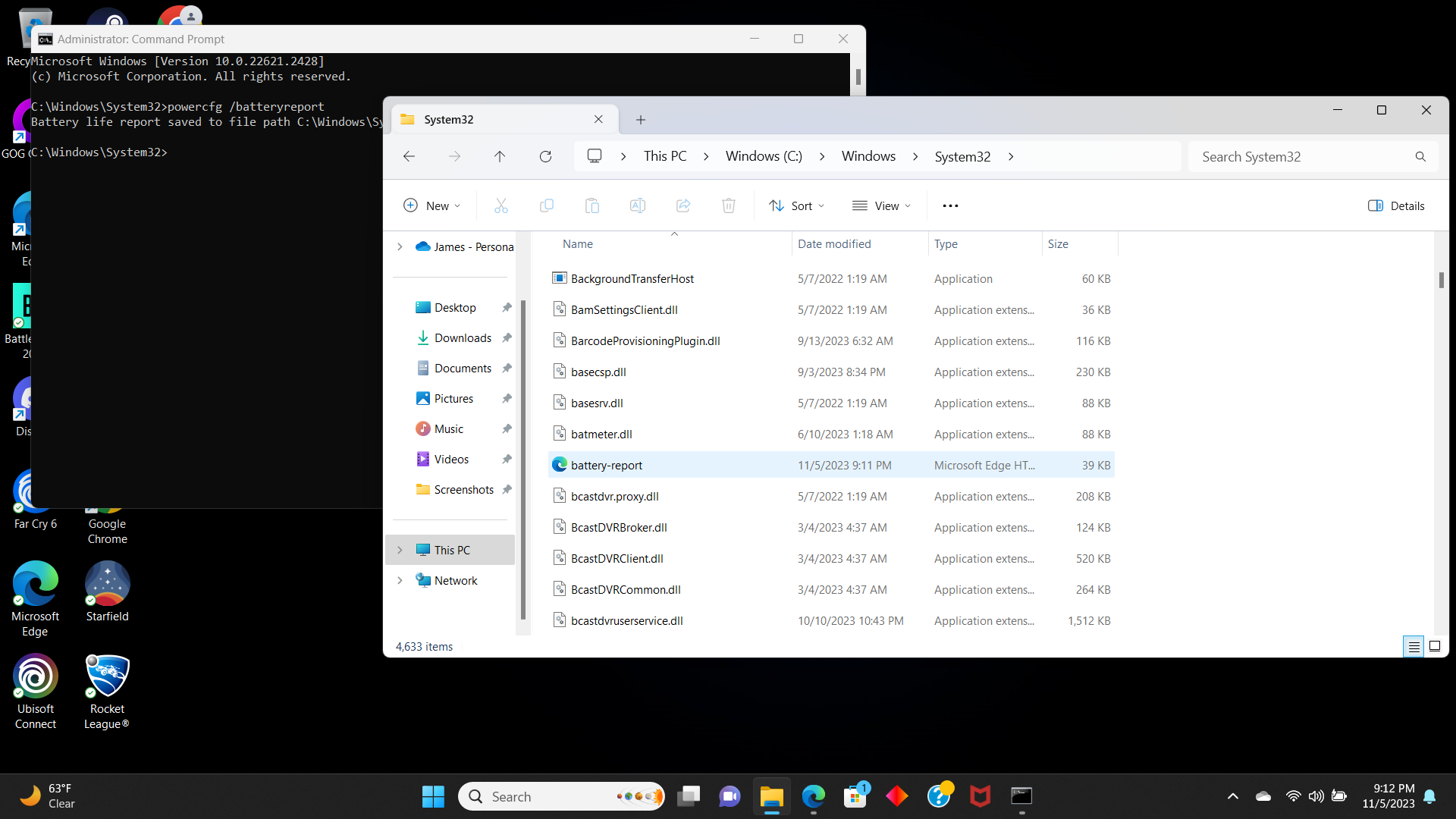Click the Microsoft Edge icon on taskbar
Image resolution: width=1456 pixels, height=819 pixels.
coord(812,796)
